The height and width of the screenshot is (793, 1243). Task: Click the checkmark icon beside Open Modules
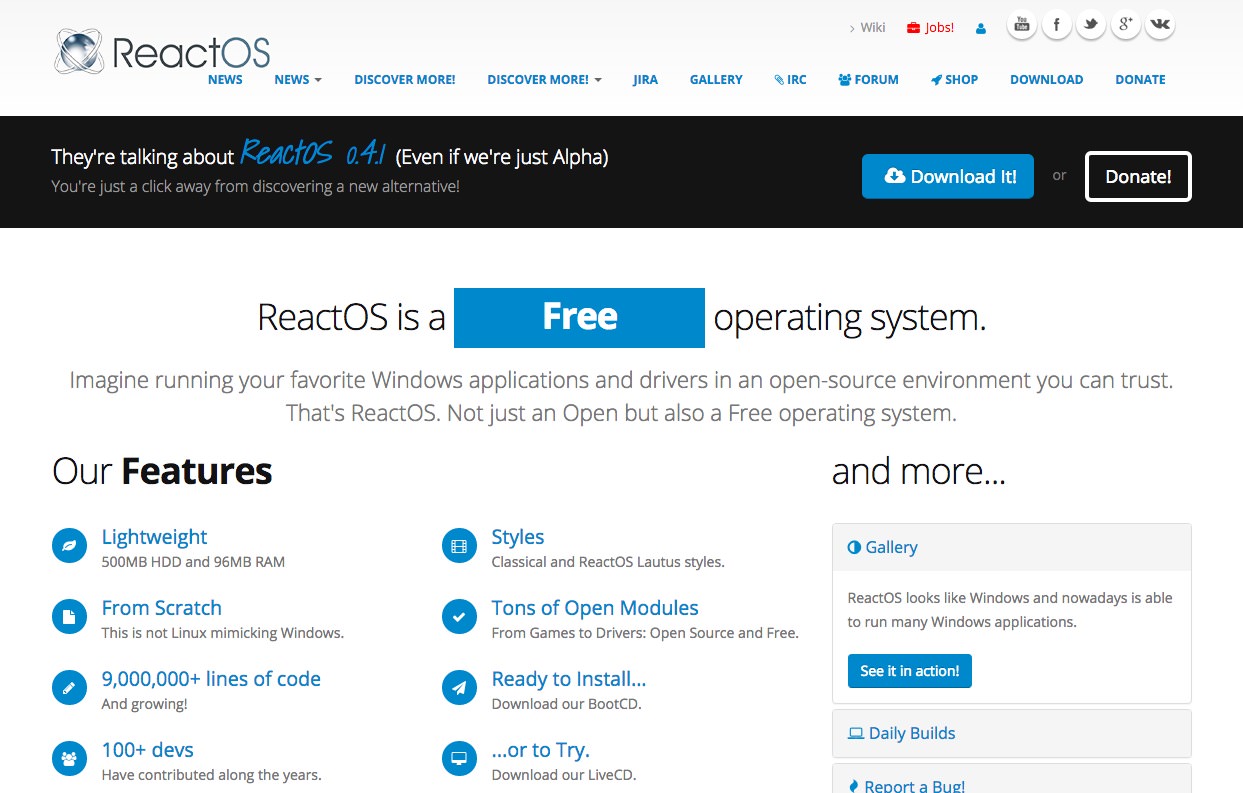(x=459, y=617)
